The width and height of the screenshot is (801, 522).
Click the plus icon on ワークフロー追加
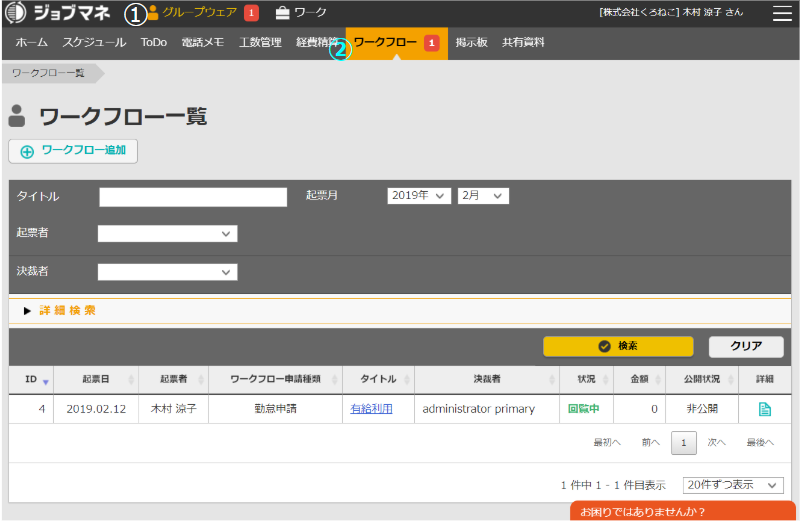coord(27,152)
